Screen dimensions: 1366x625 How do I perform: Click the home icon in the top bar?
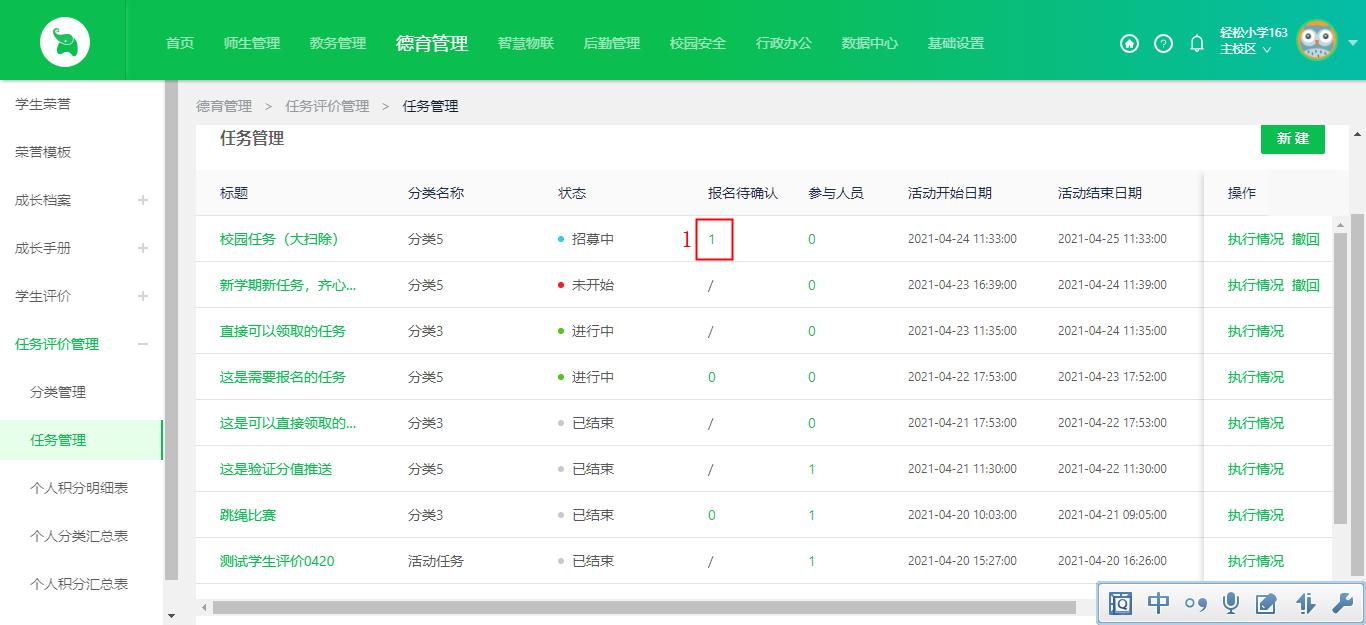1129,44
